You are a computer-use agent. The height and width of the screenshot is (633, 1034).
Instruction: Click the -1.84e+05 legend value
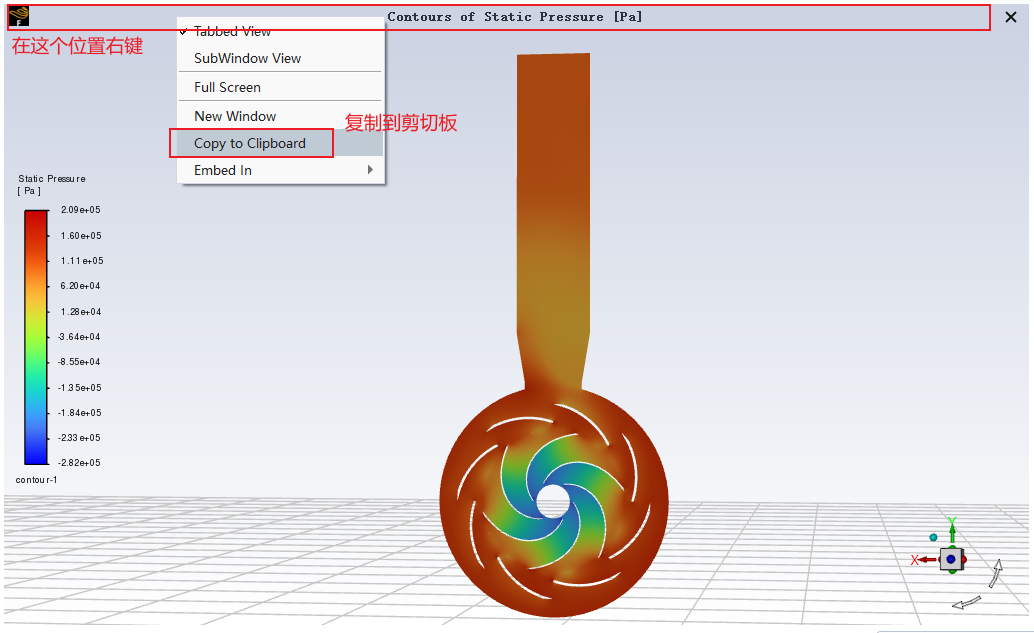coord(79,413)
